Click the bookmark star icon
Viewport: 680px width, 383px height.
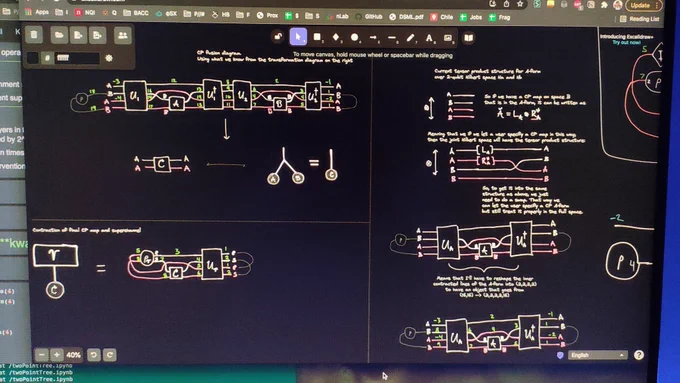point(520,4)
